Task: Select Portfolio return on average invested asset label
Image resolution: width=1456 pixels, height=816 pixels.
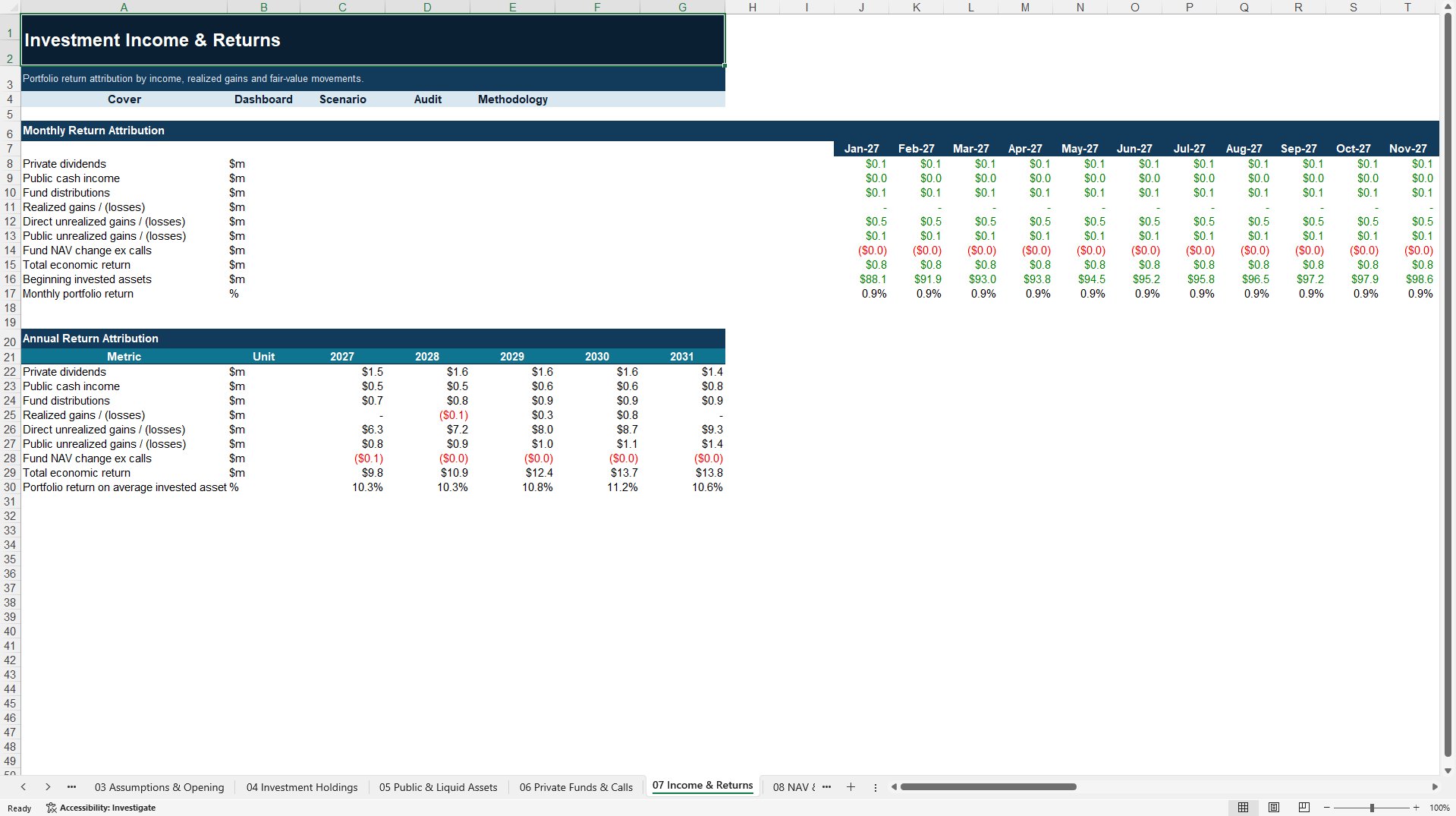Action: 124,487
